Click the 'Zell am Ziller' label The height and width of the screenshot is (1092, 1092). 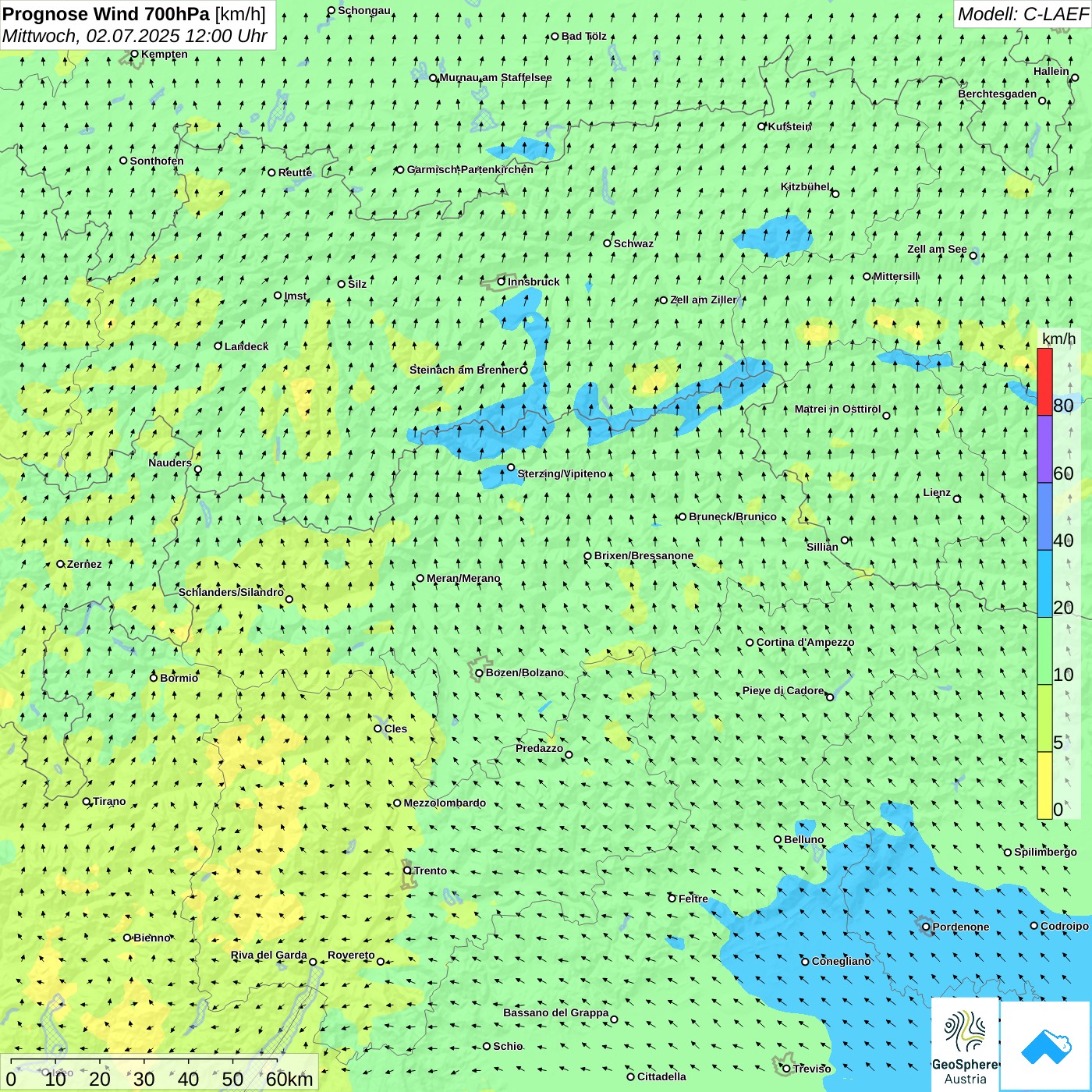(x=703, y=300)
